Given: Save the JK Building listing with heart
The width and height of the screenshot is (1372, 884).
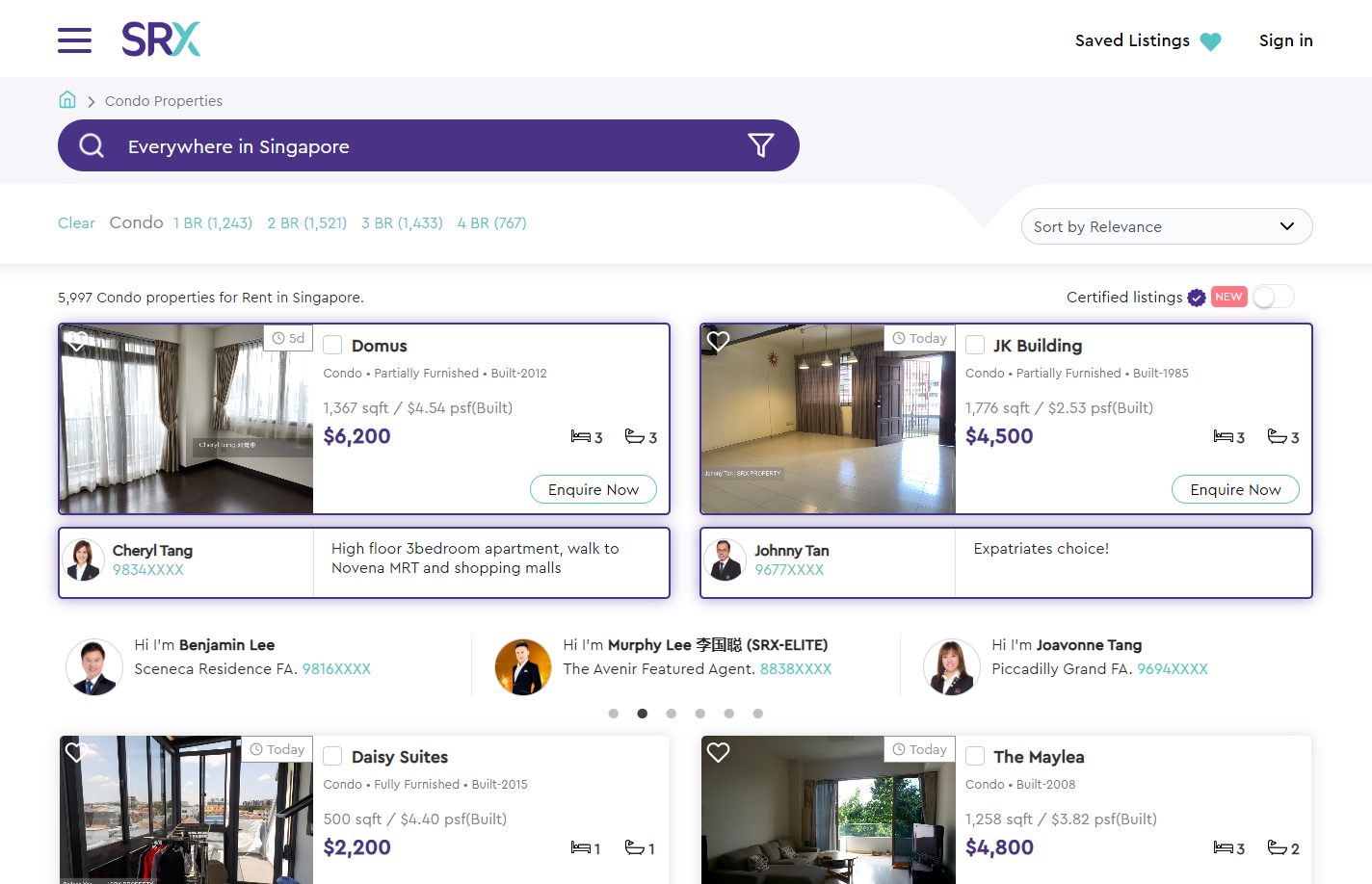Looking at the screenshot, I should tap(719, 341).
